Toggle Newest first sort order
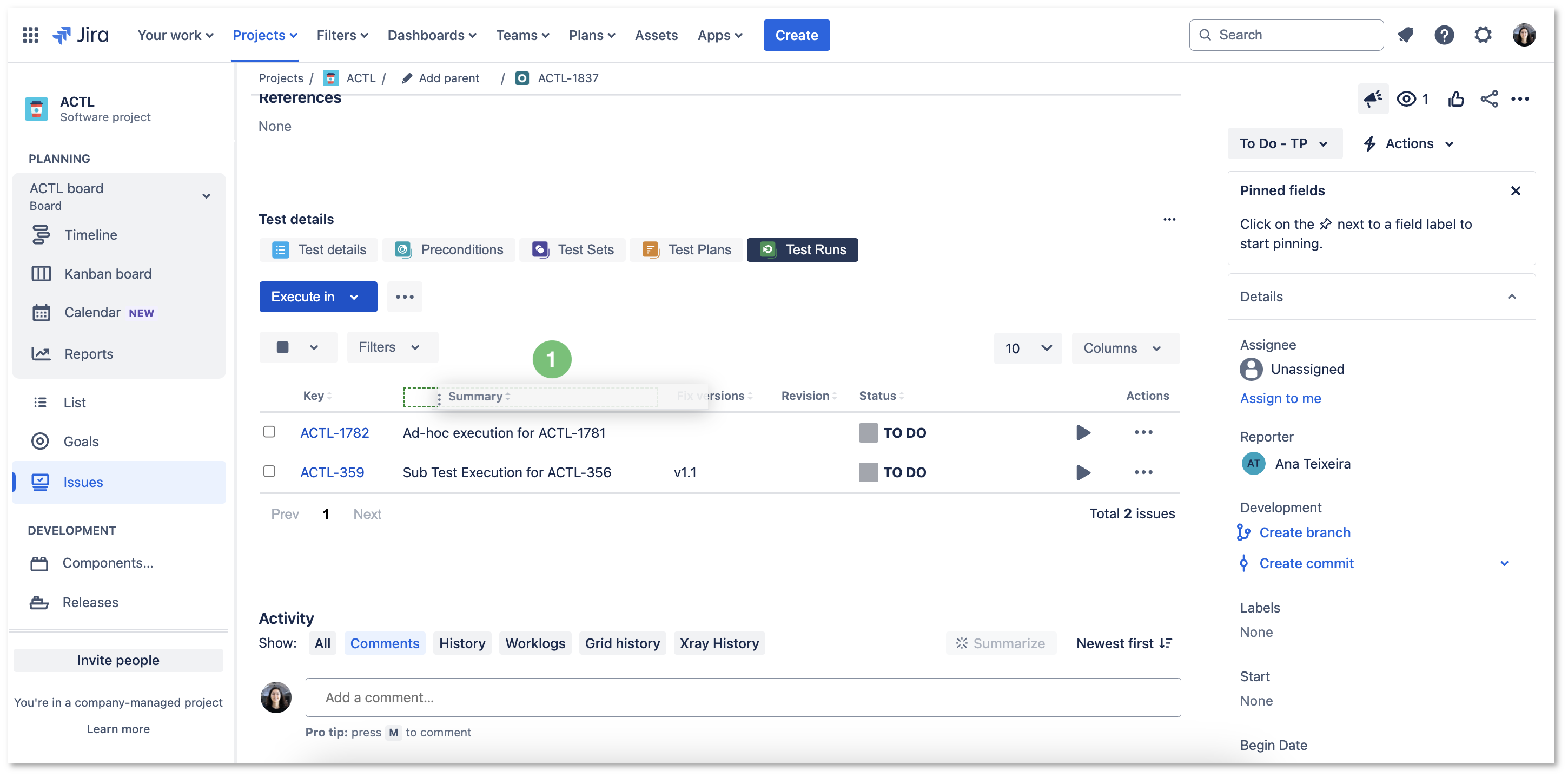Image resolution: width=1568 pixels, height=777 pixels. (x=1123, y=643)
